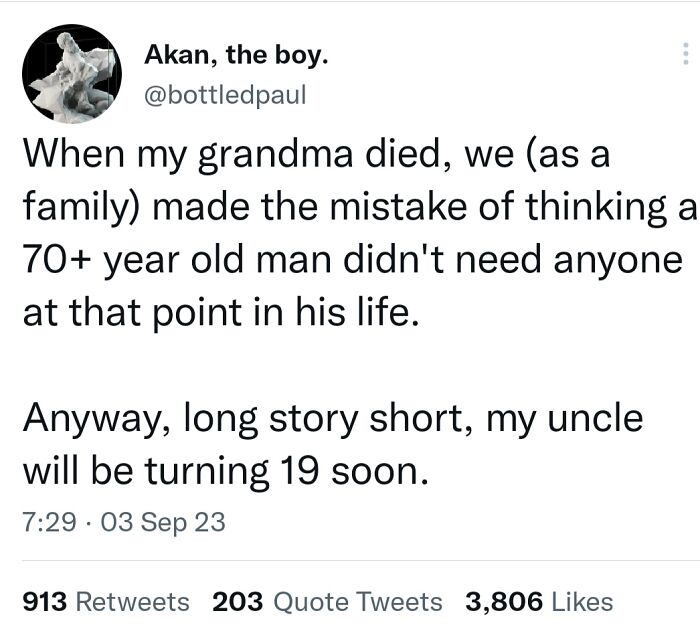Open the display name 'Akan, the boy.'

click(235, 56)
